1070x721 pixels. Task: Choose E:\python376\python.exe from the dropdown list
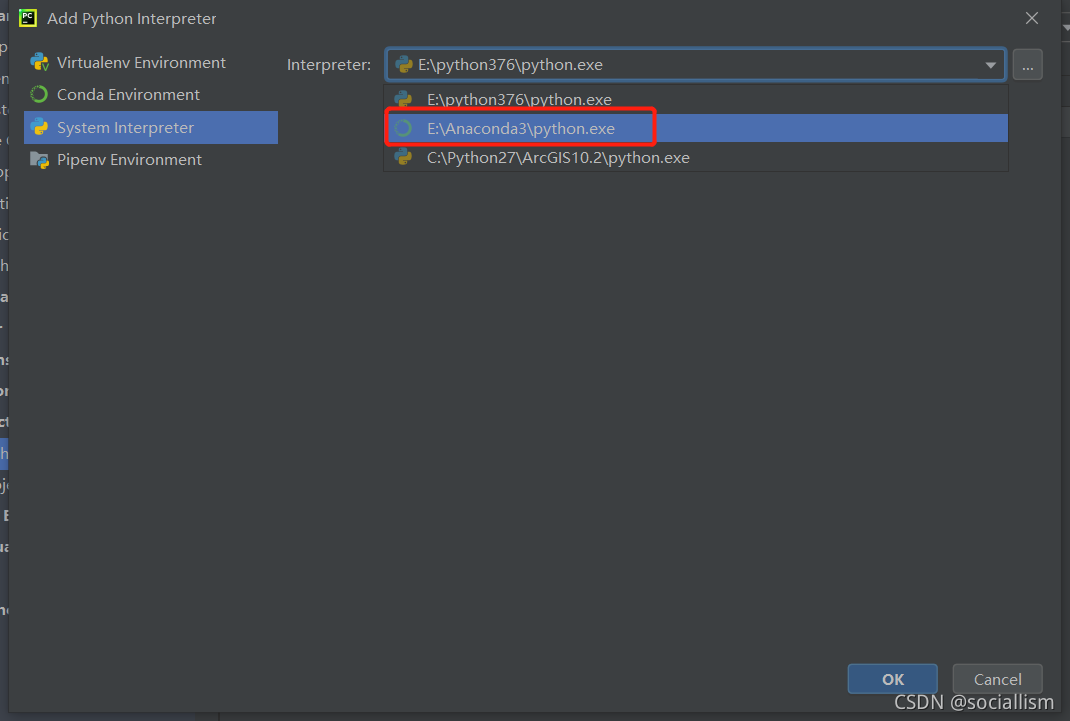696,100
